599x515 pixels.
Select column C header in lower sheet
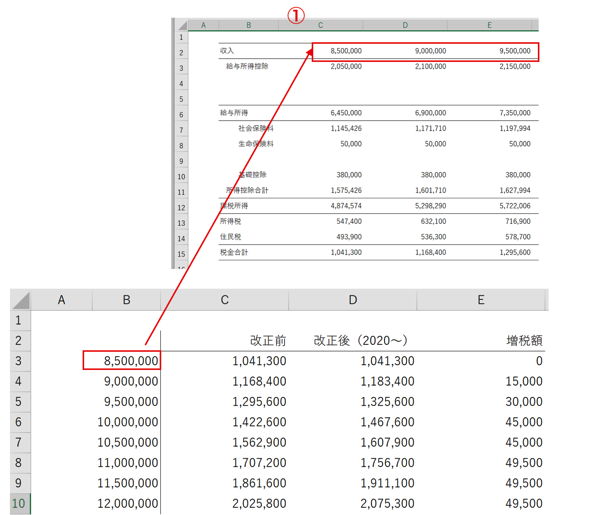click(x=225, y=300)
